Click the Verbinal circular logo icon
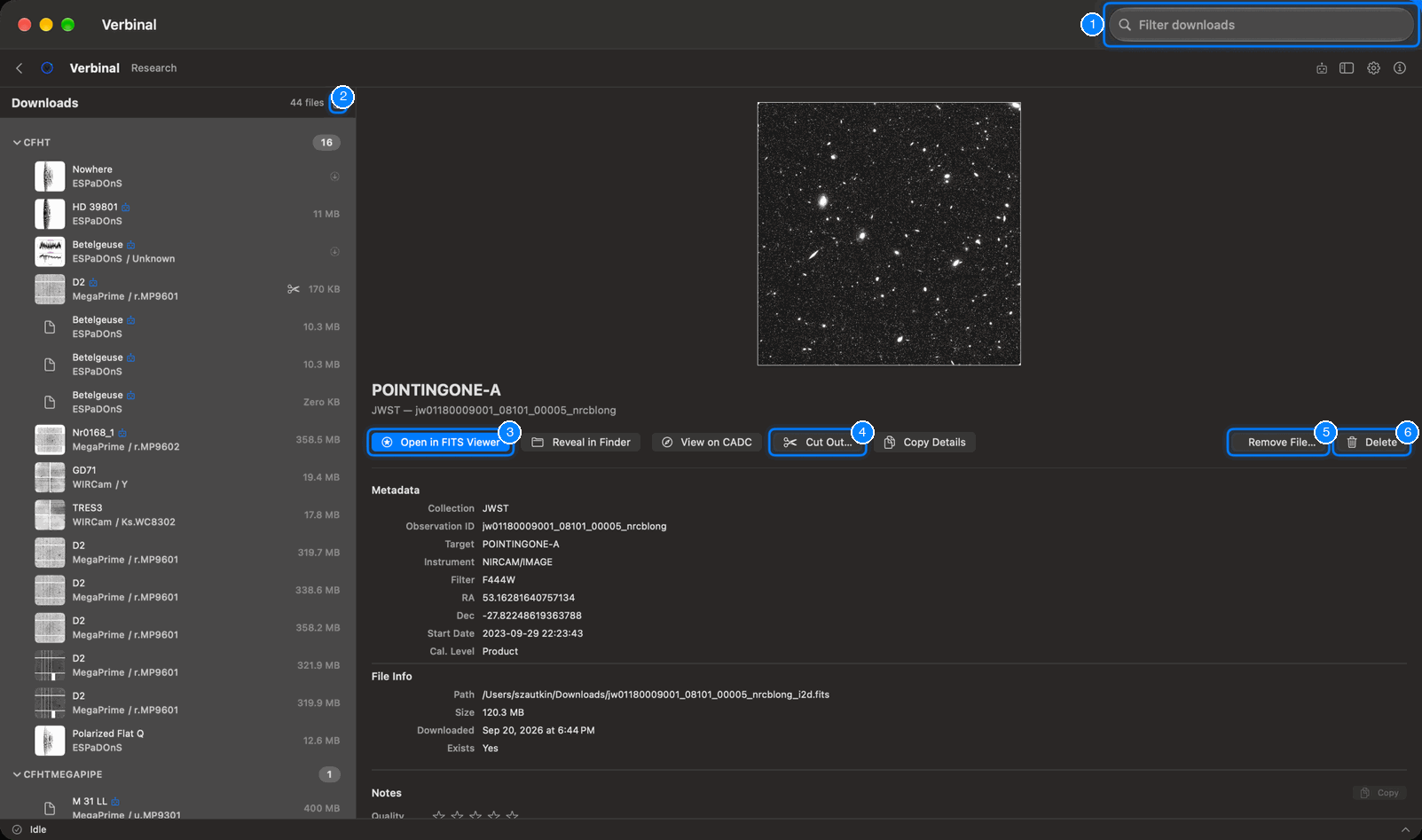Image resolution: width=1422 pixels, height=840 pixels. 47,68
